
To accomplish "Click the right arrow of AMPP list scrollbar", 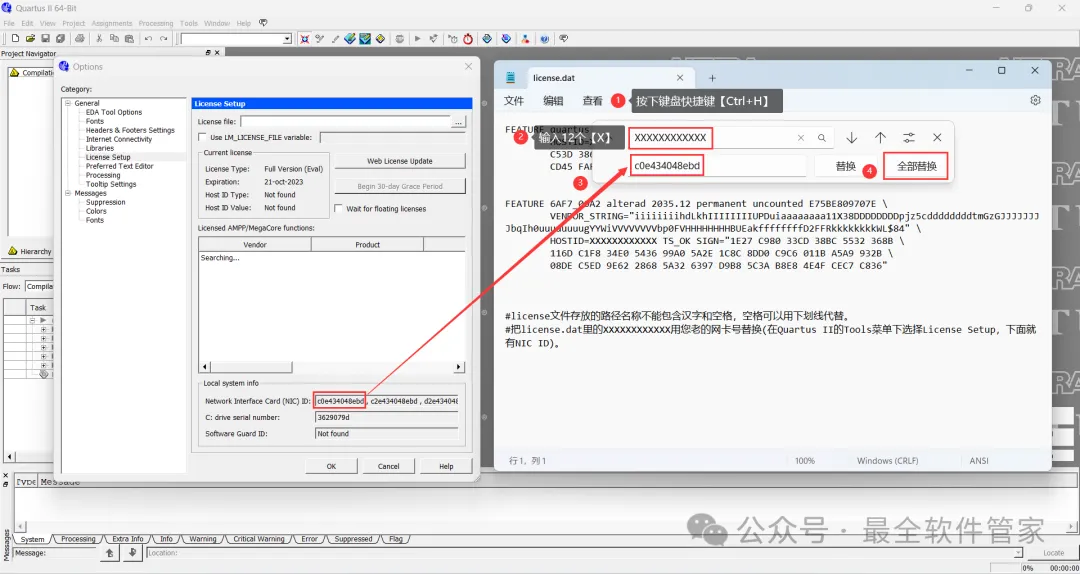I will [460, 367].
